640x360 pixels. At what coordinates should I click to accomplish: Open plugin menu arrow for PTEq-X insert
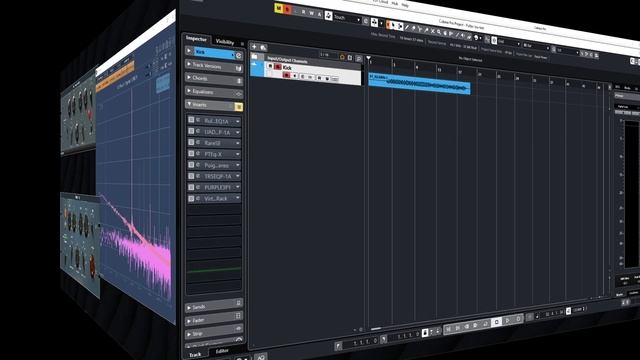(x=238, y=154)
